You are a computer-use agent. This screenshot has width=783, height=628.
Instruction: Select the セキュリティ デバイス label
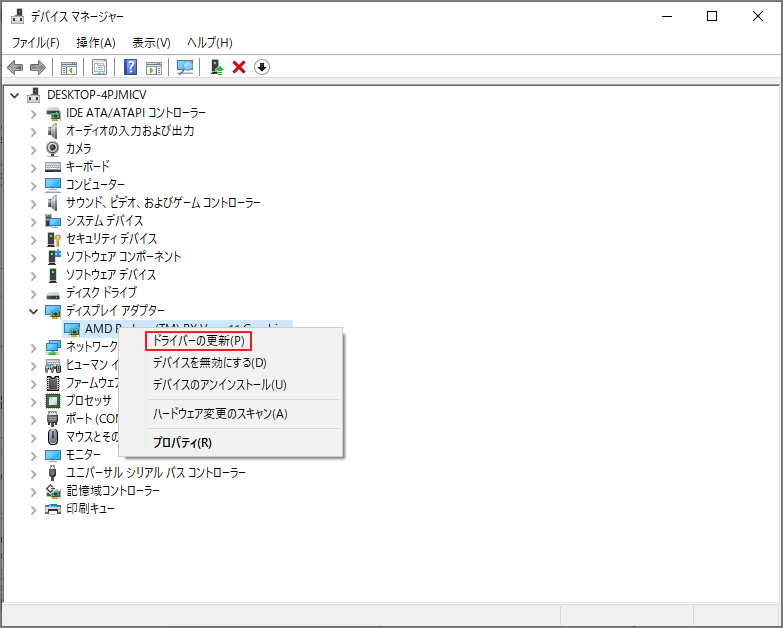pyautogui.click(x=111, y=239)
